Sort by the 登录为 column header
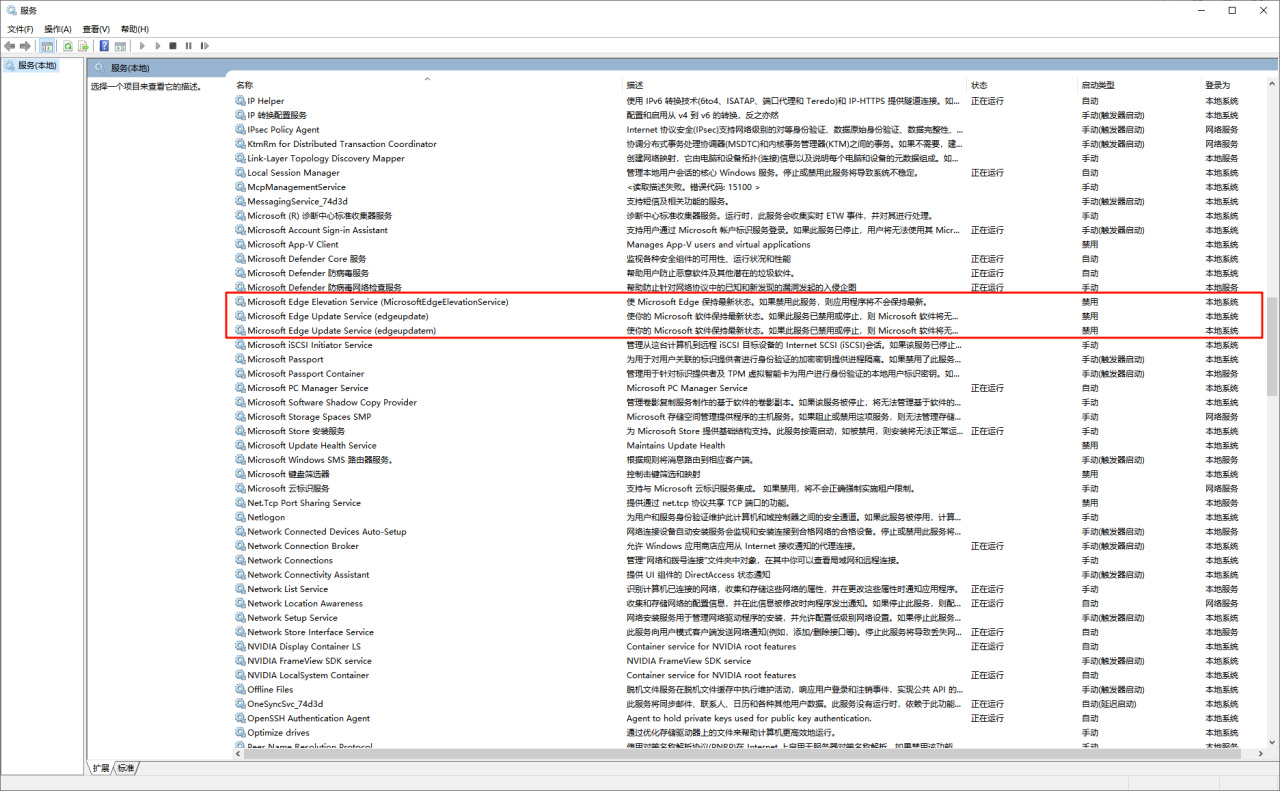This screenshot has height=791, width=1280. coord(1233,85)
